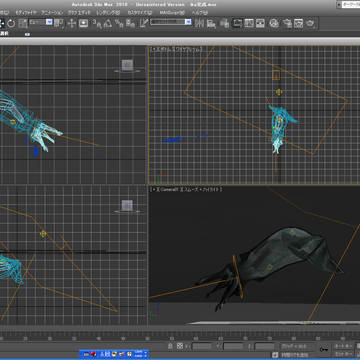Toggle the Angle Snap button
This screenshot has width=360, height=360.
[108, 23]
